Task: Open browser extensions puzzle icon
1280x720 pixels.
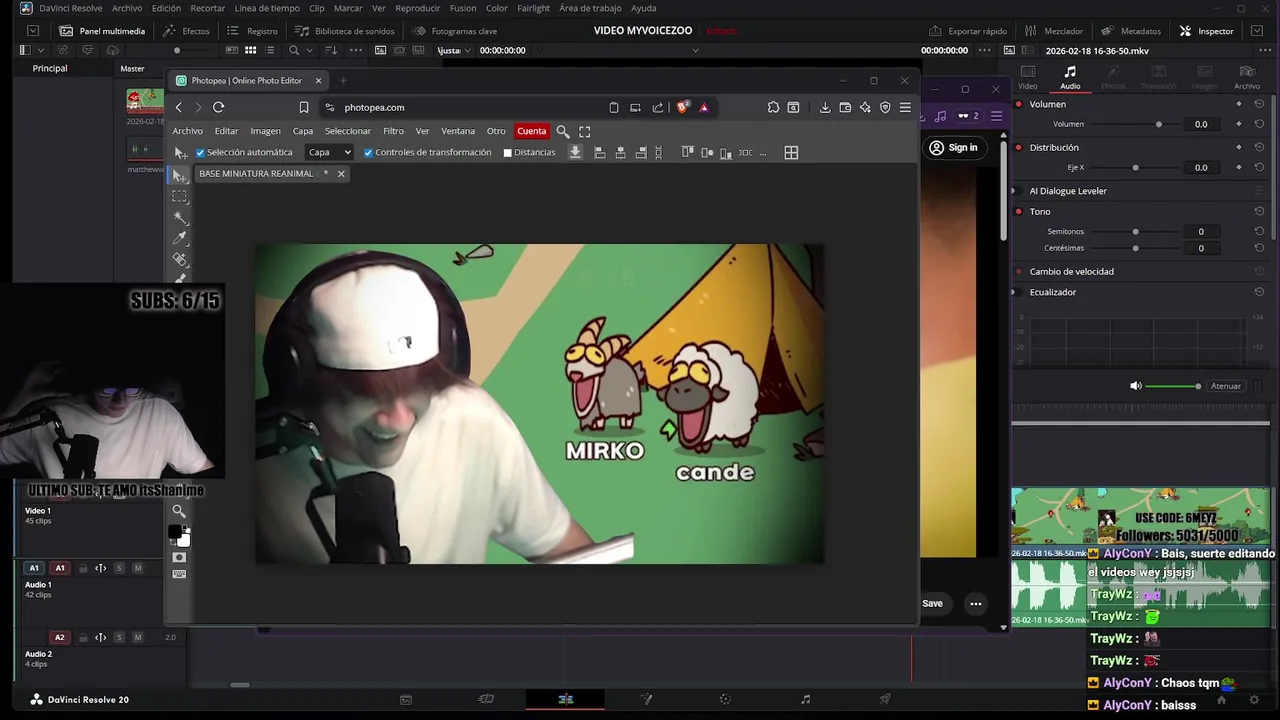Action: 773,107
